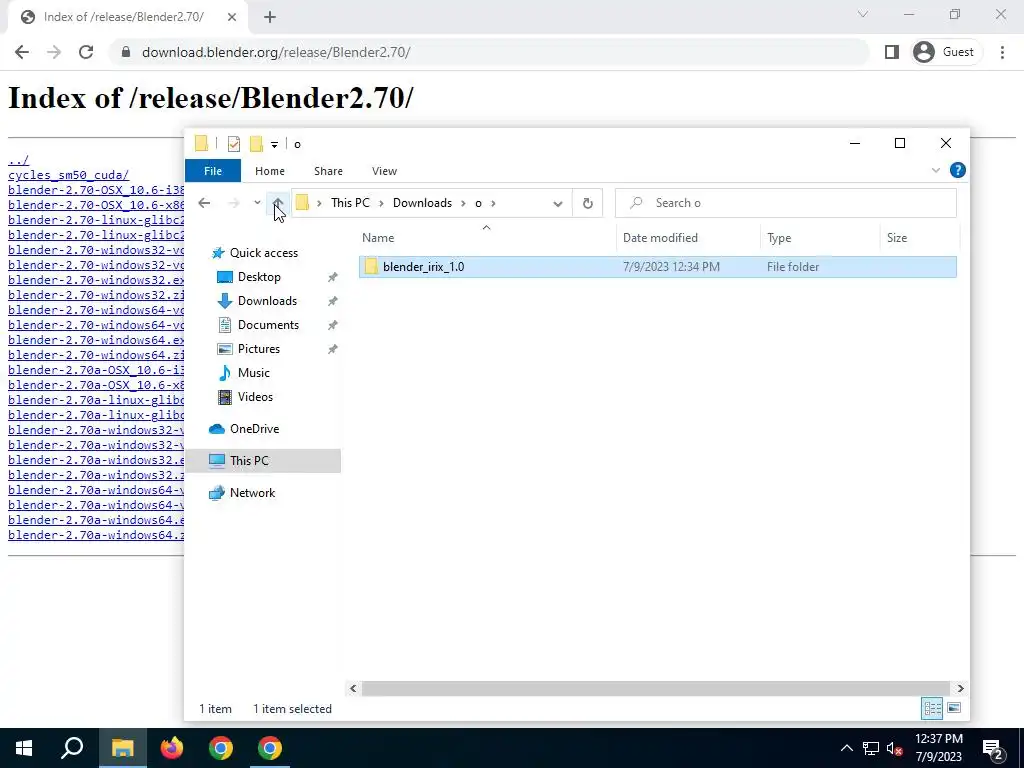
Task: Reload the Blender download page in Chrome
Action: [x=86, y=52]
